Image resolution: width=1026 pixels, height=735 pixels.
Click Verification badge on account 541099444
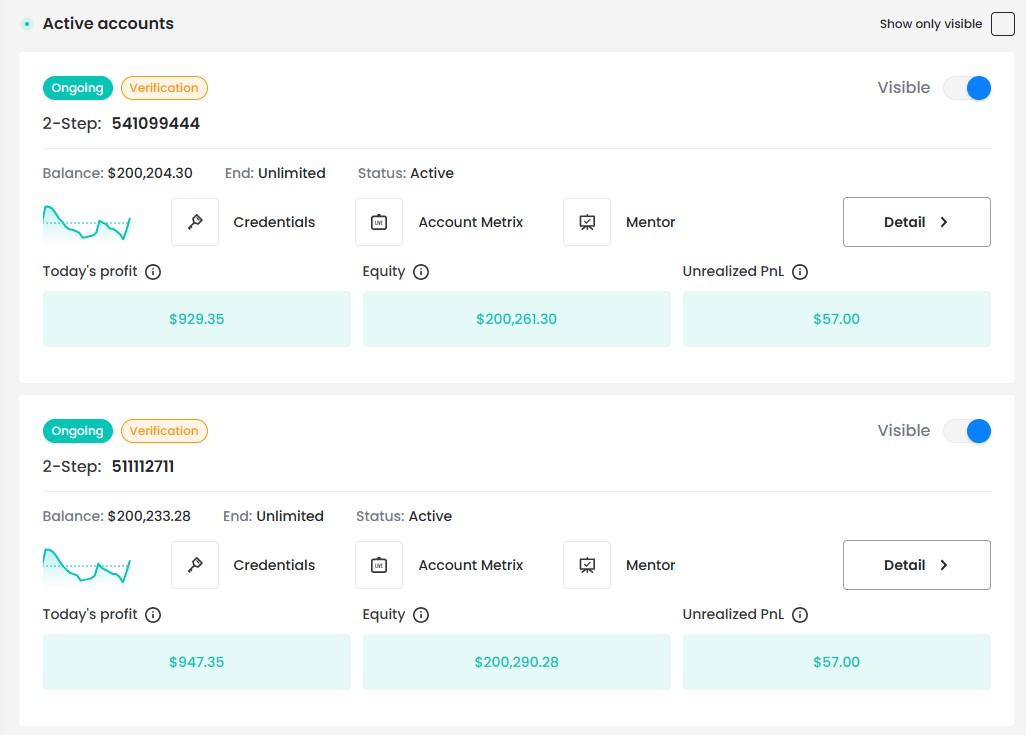[164, 88]
